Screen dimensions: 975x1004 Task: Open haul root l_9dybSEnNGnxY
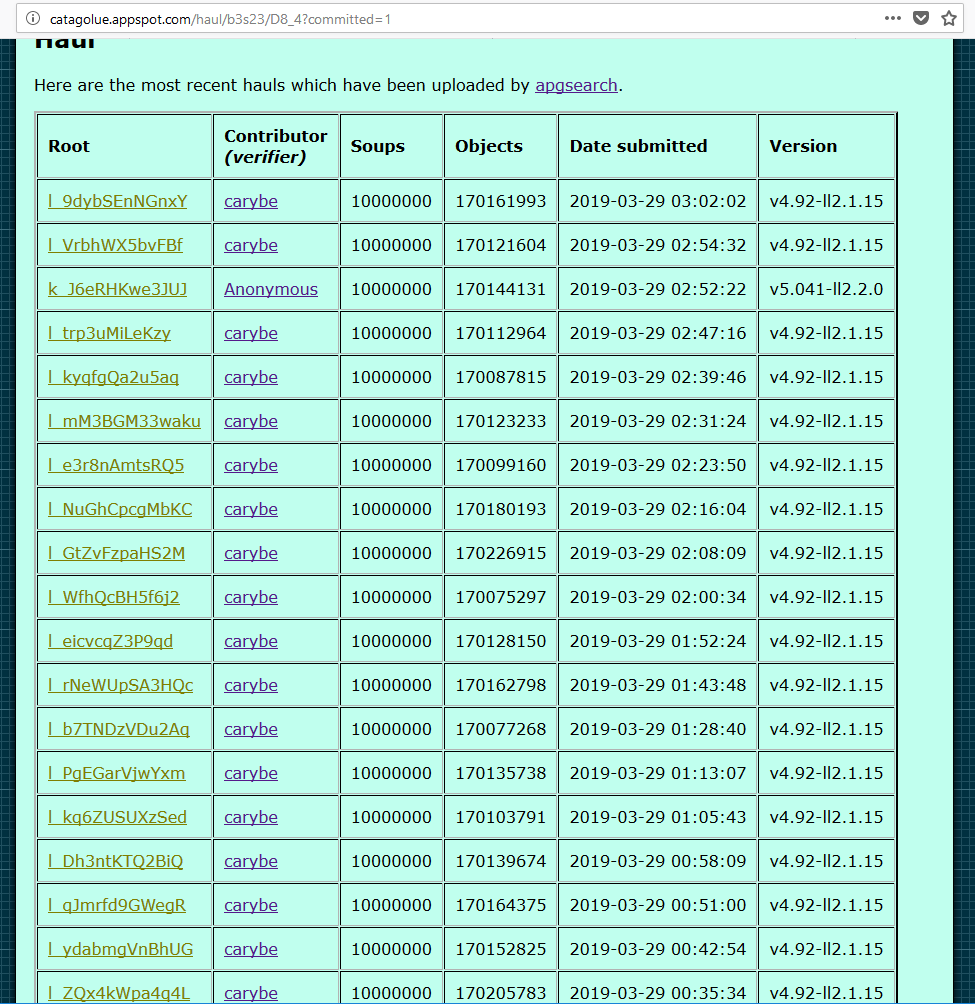(x=118, y=201)
